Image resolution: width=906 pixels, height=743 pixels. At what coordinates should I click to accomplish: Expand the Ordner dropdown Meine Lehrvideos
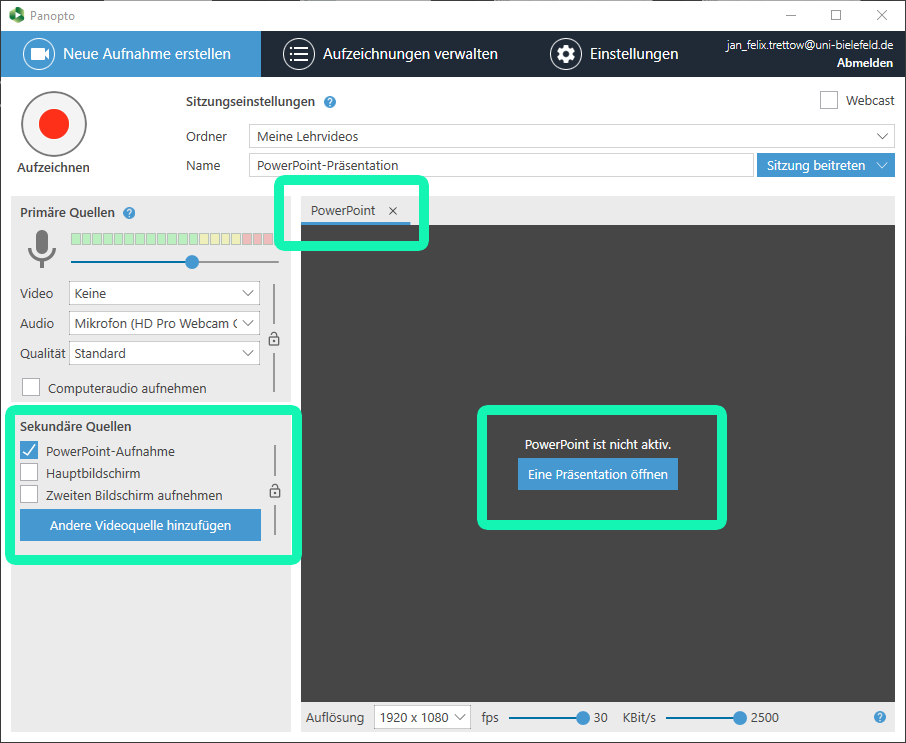point(571,136)
